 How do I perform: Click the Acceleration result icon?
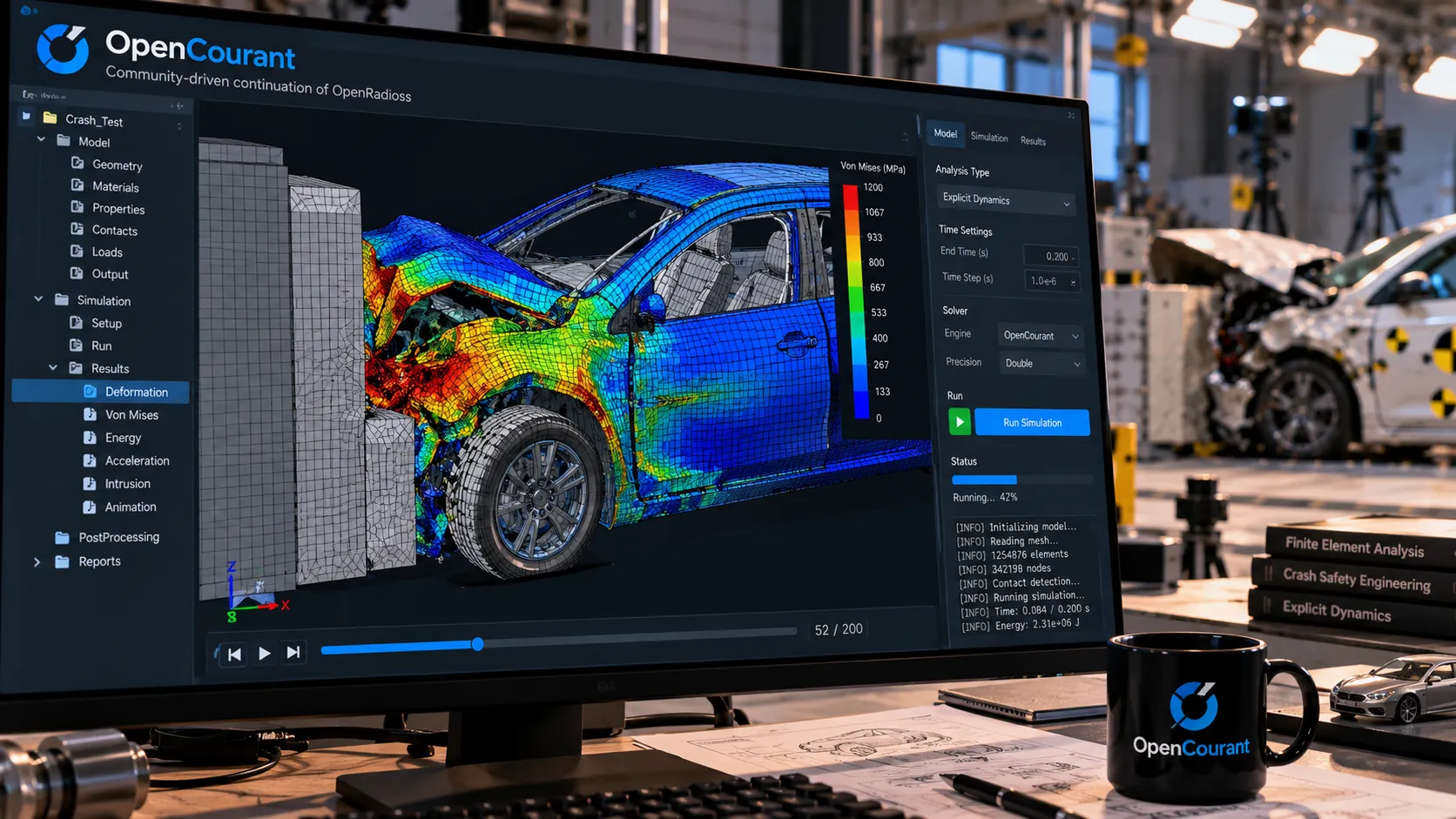coord(90,460)
